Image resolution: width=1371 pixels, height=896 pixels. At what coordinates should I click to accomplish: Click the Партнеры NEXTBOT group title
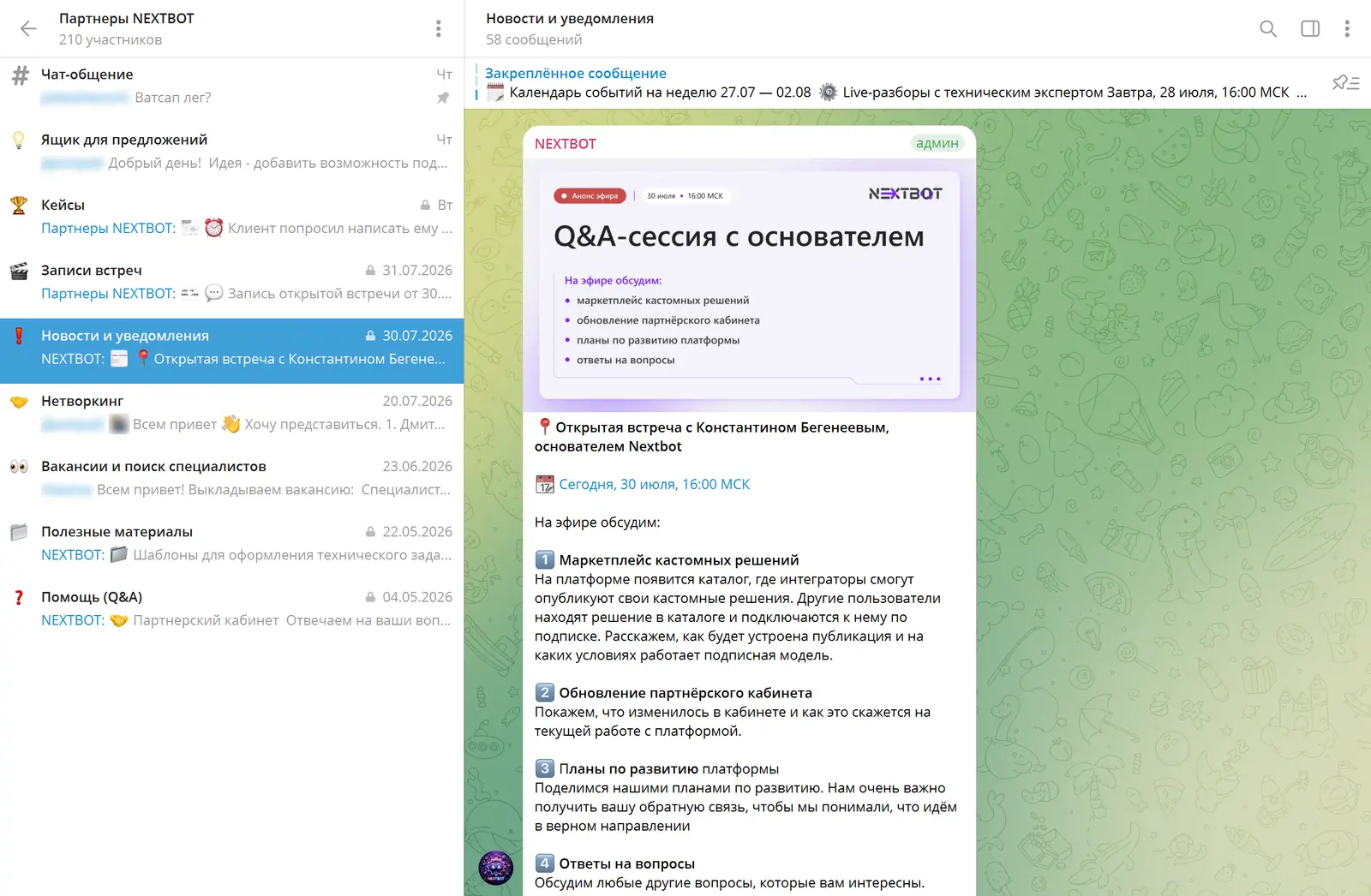127,19
